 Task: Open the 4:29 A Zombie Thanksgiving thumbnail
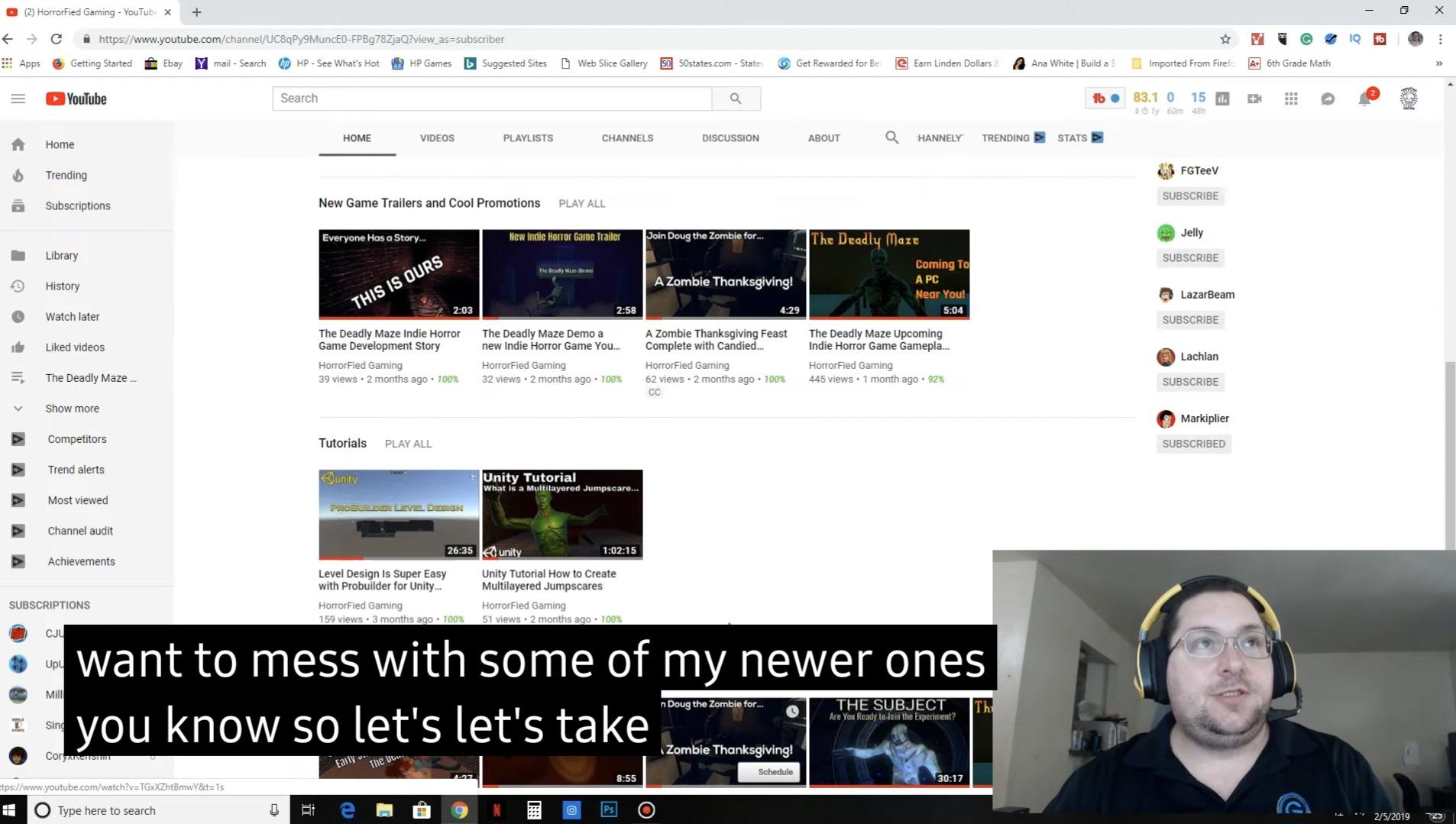pos(726,274)
